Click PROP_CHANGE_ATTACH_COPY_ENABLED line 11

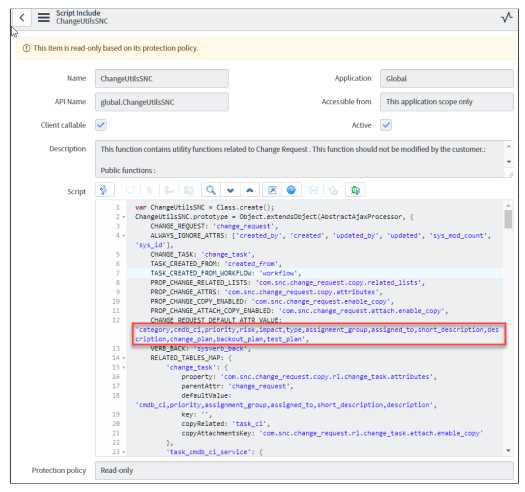point(299,311)
